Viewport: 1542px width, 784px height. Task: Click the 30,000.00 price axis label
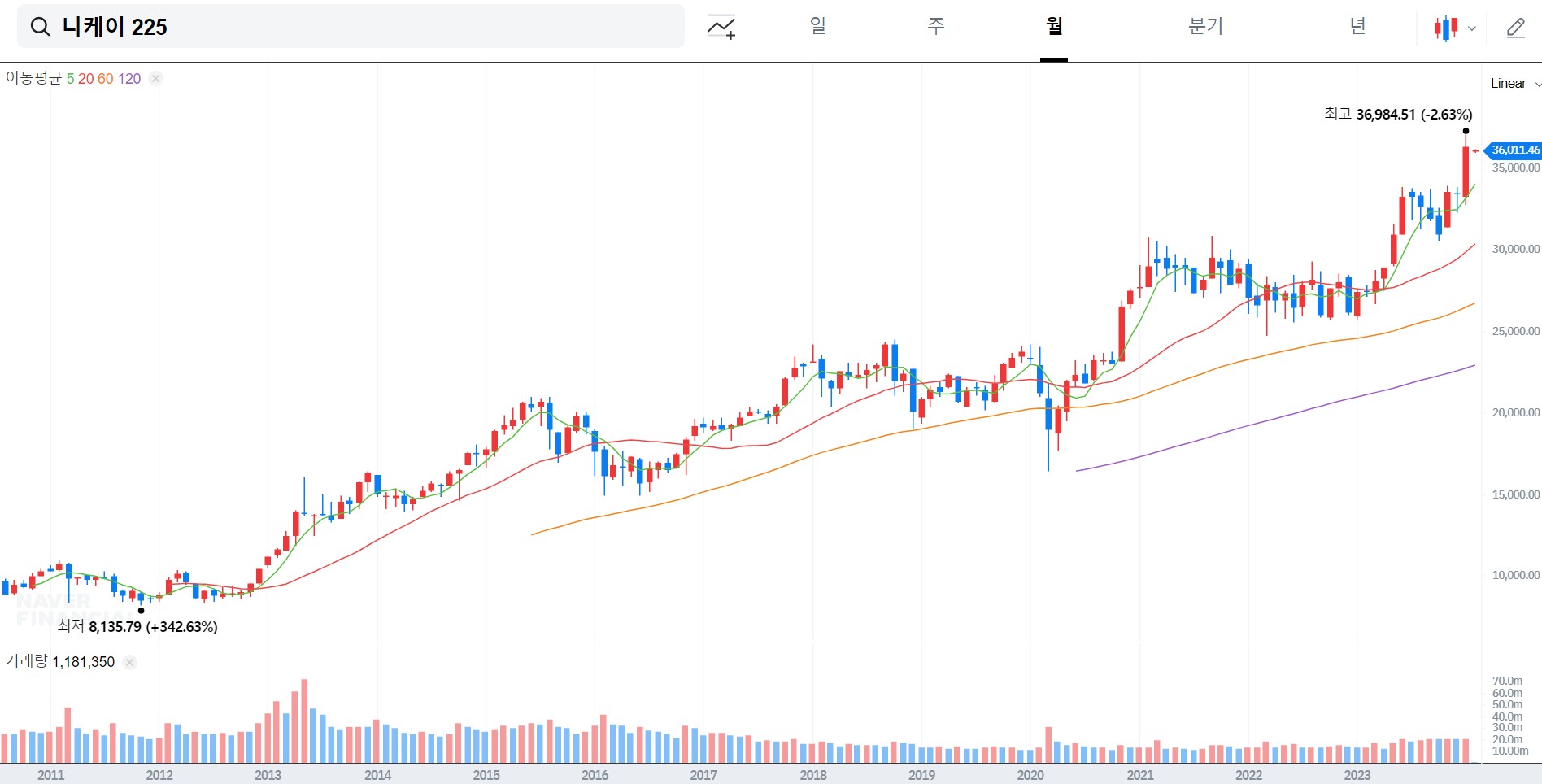[1515, 249]
